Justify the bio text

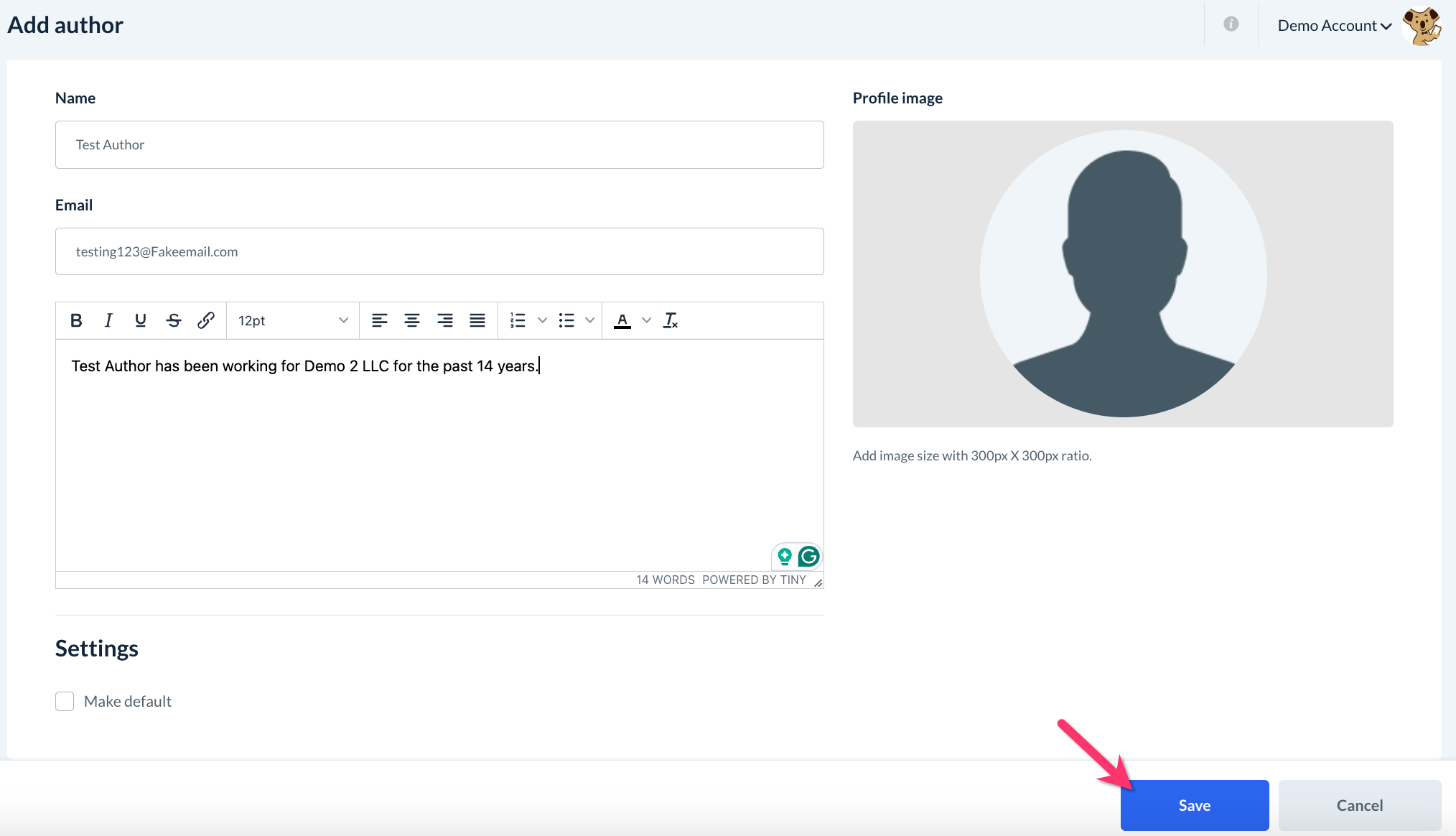coord(477,320)
